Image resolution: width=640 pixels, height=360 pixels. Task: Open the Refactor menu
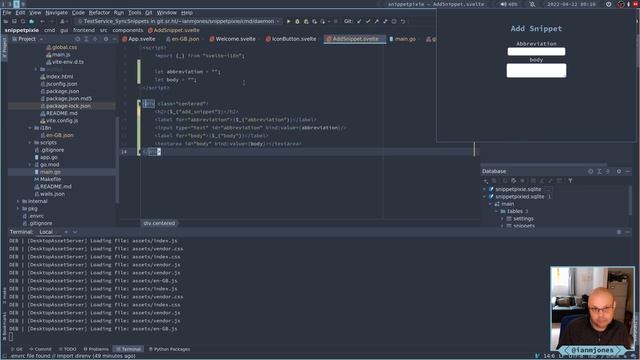(x=100, y=13)
